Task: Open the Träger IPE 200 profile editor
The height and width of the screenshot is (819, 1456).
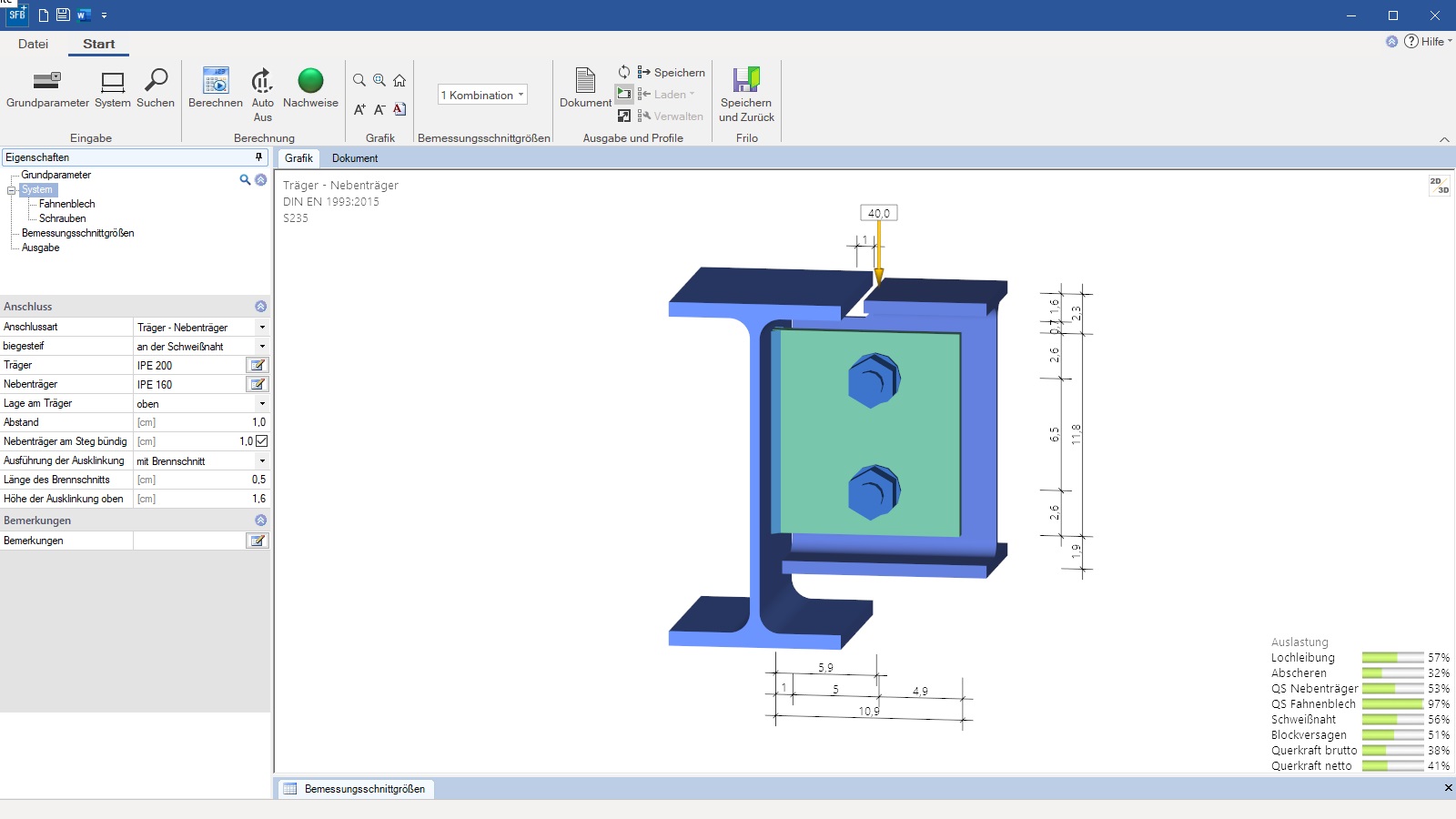Action: (x=258, y=365)
